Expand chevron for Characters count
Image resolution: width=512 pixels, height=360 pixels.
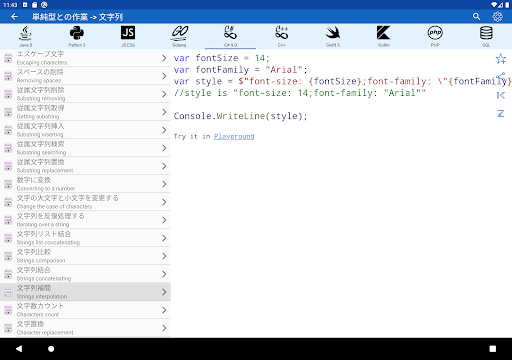click(x=164, y=310)
